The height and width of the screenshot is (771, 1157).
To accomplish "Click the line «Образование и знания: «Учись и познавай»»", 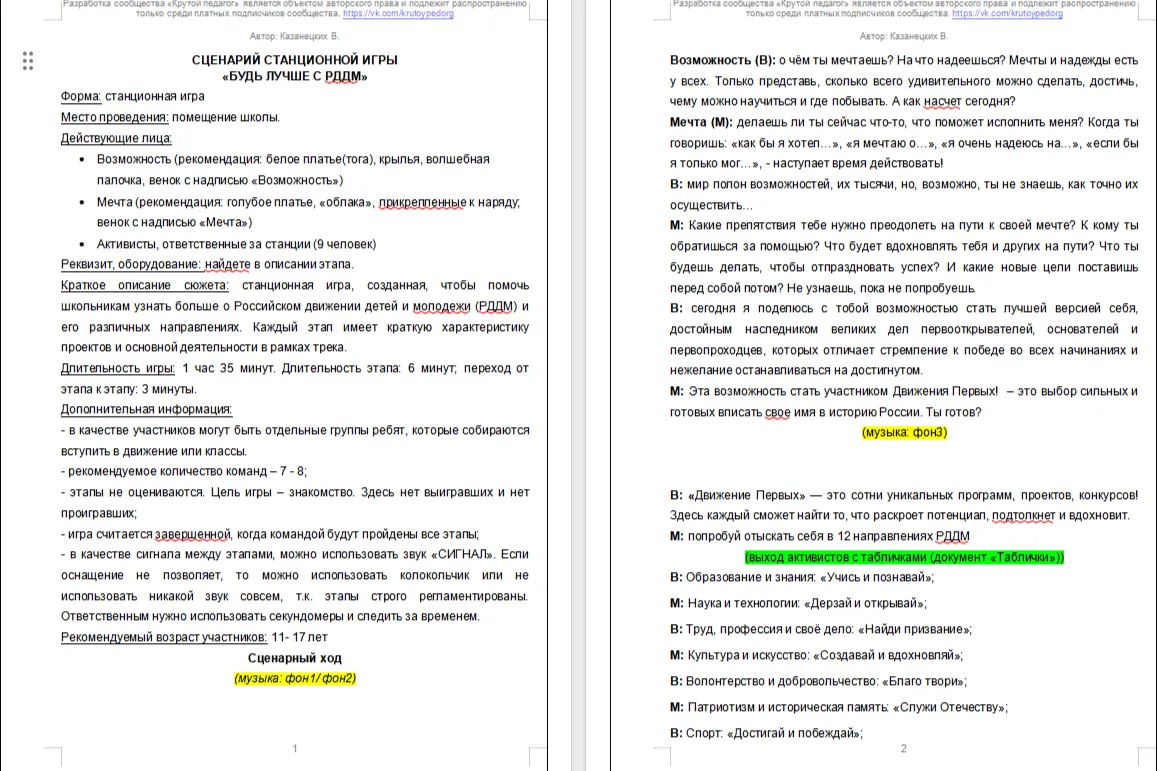I will click(x=802, y=578).
